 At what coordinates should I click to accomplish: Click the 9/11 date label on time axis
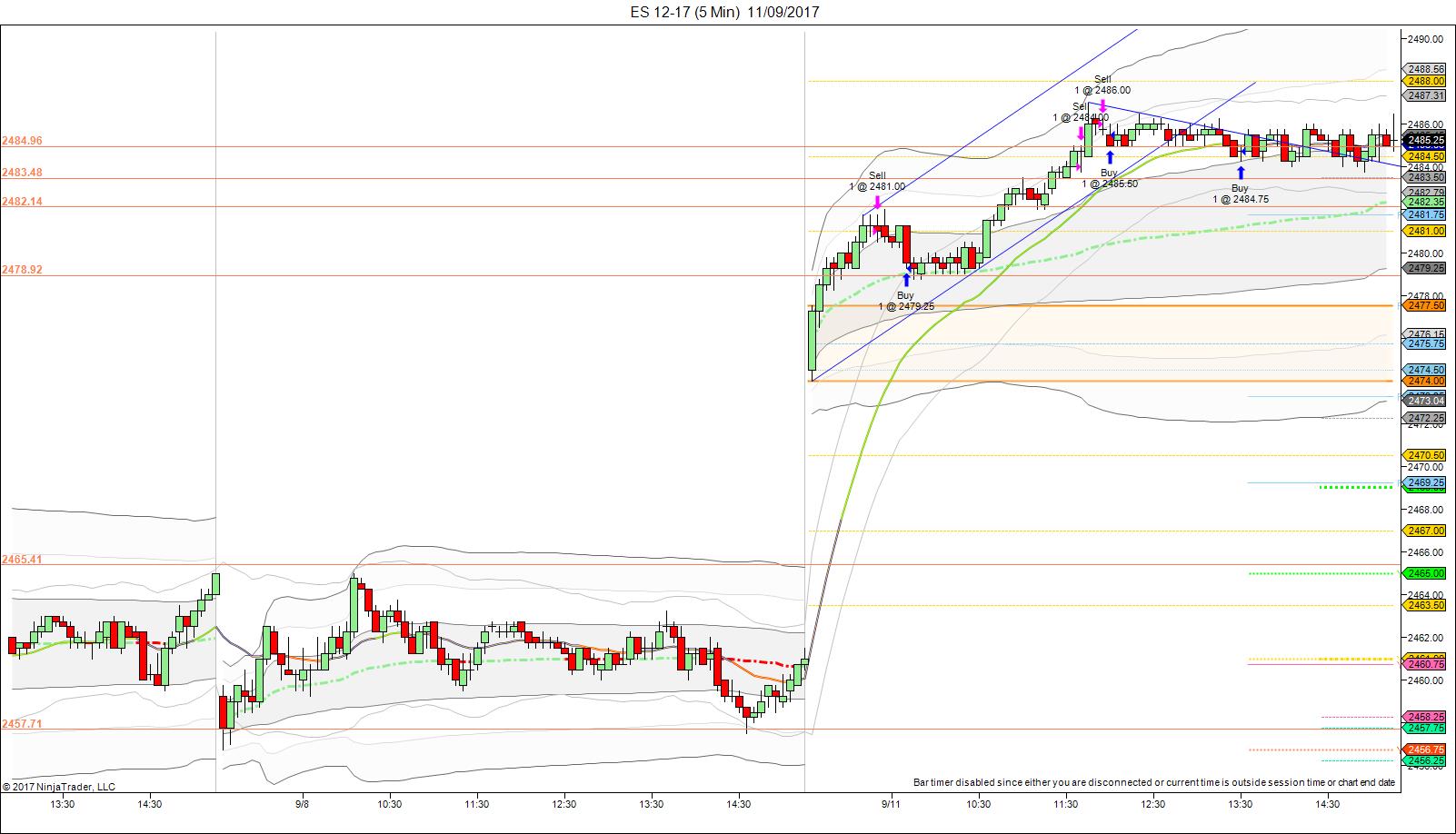891,804
